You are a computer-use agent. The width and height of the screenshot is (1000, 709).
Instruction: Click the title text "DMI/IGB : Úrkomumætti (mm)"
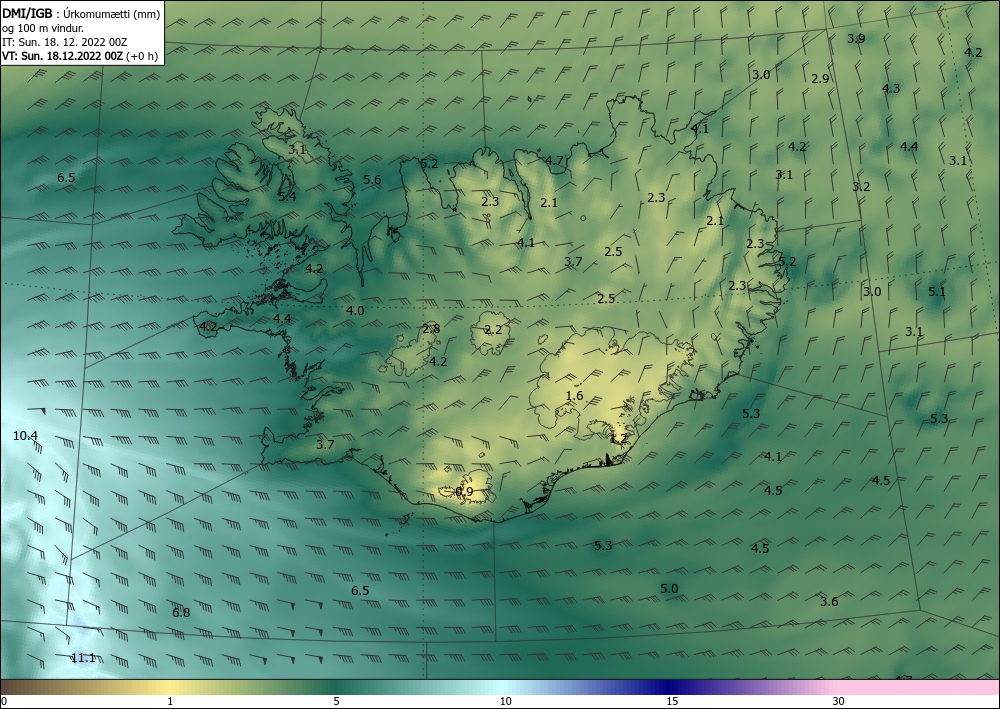pos(81,13)
